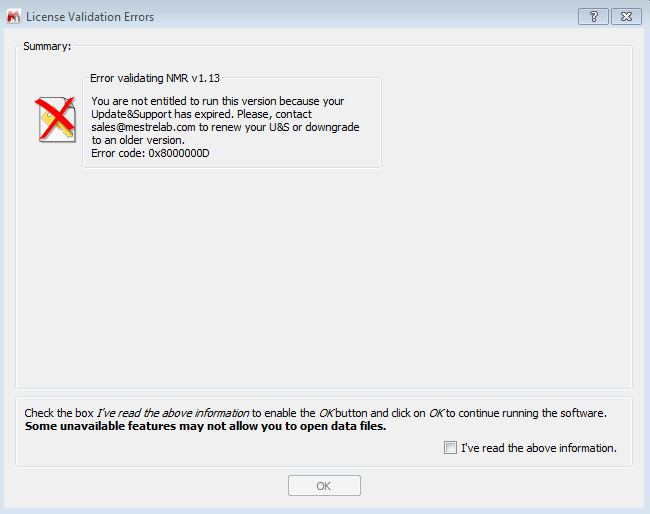This screenshot has height=514, width=650.
Task: Click the error code 0x8000000D text
Action: [x=150, y=153]
